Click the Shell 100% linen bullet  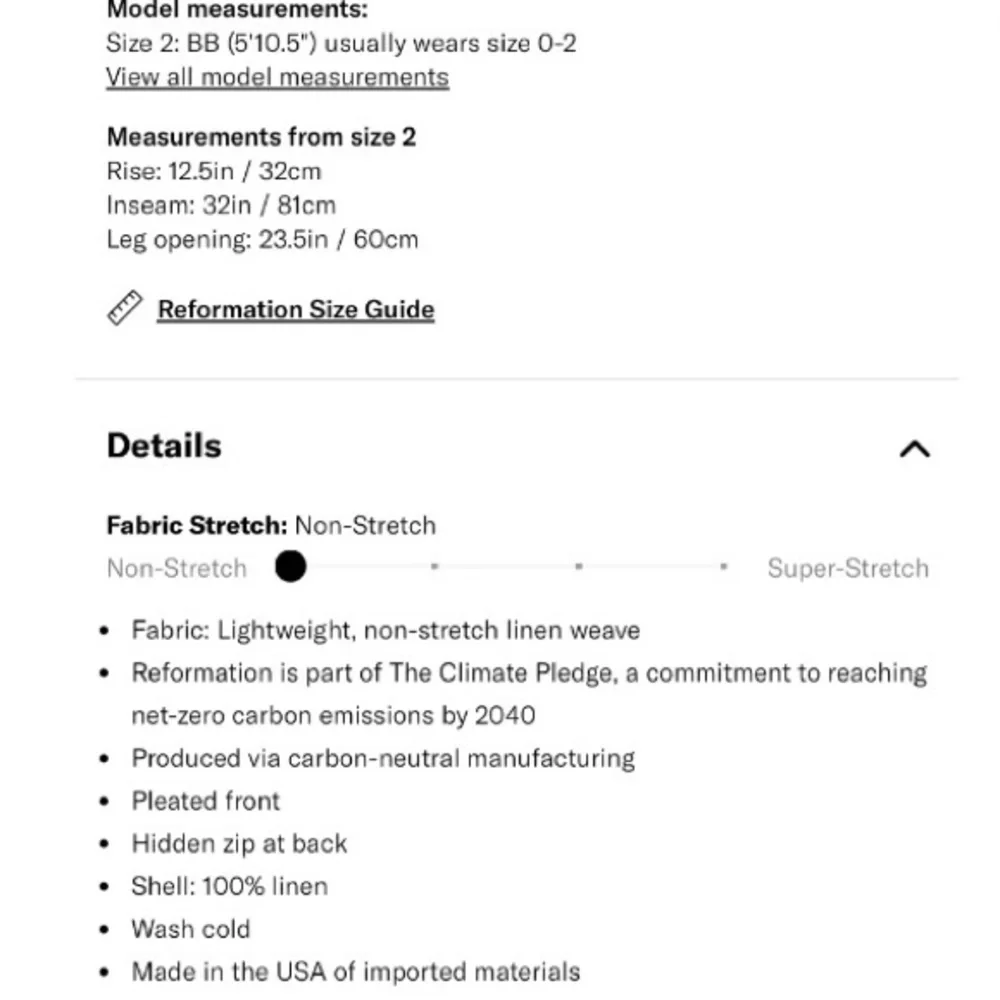coord(230,886)
